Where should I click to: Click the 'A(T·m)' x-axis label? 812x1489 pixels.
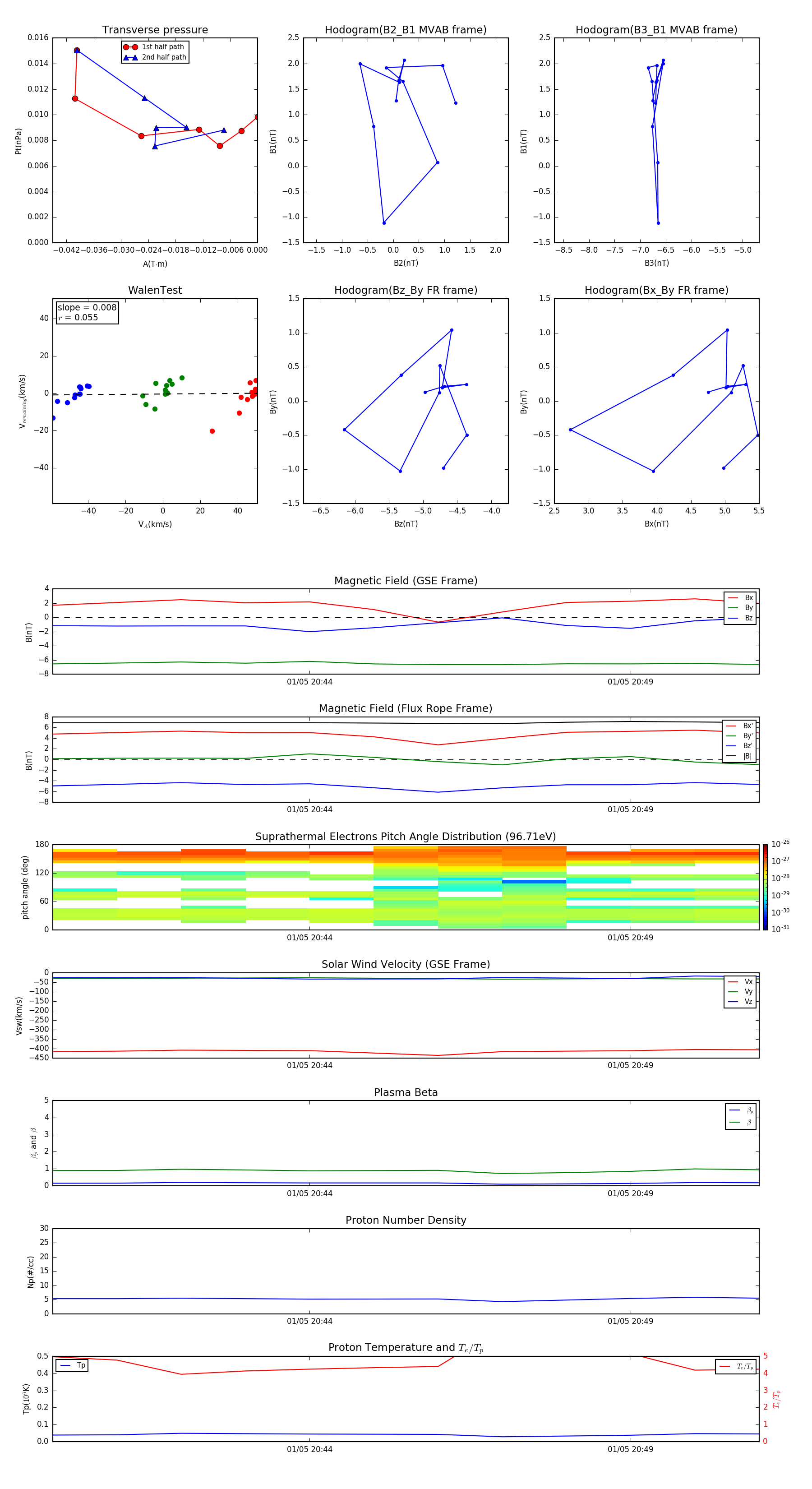(155, 264)
